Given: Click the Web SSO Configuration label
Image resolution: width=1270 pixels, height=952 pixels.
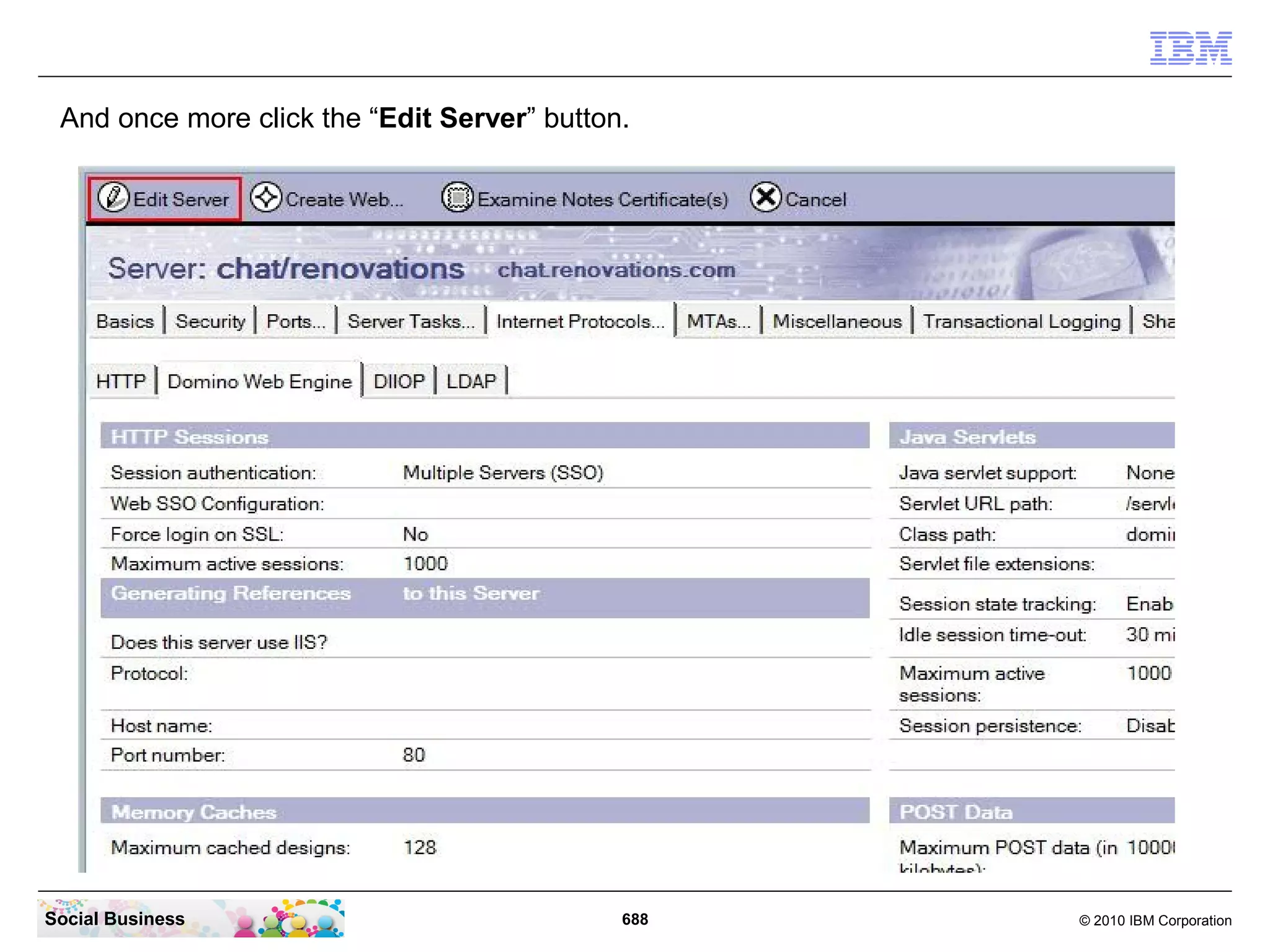Looking at the screenshot, I should 218,503.
